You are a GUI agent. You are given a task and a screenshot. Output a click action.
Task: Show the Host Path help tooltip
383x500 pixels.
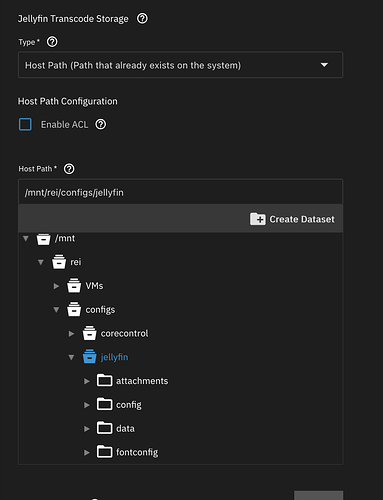pyautogui.click(x=69, y=169)
